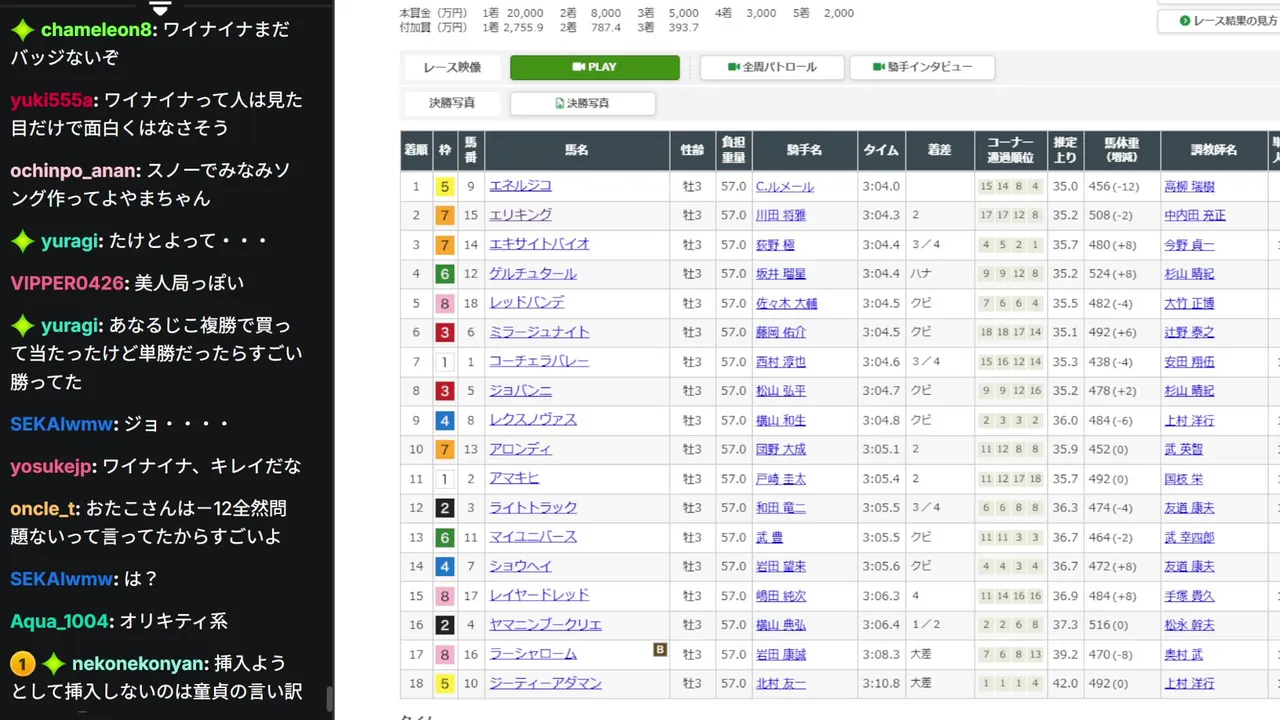Open jockey 荻野 極's page
This screenshot has width=1280, height=720.
pos(777,244)
